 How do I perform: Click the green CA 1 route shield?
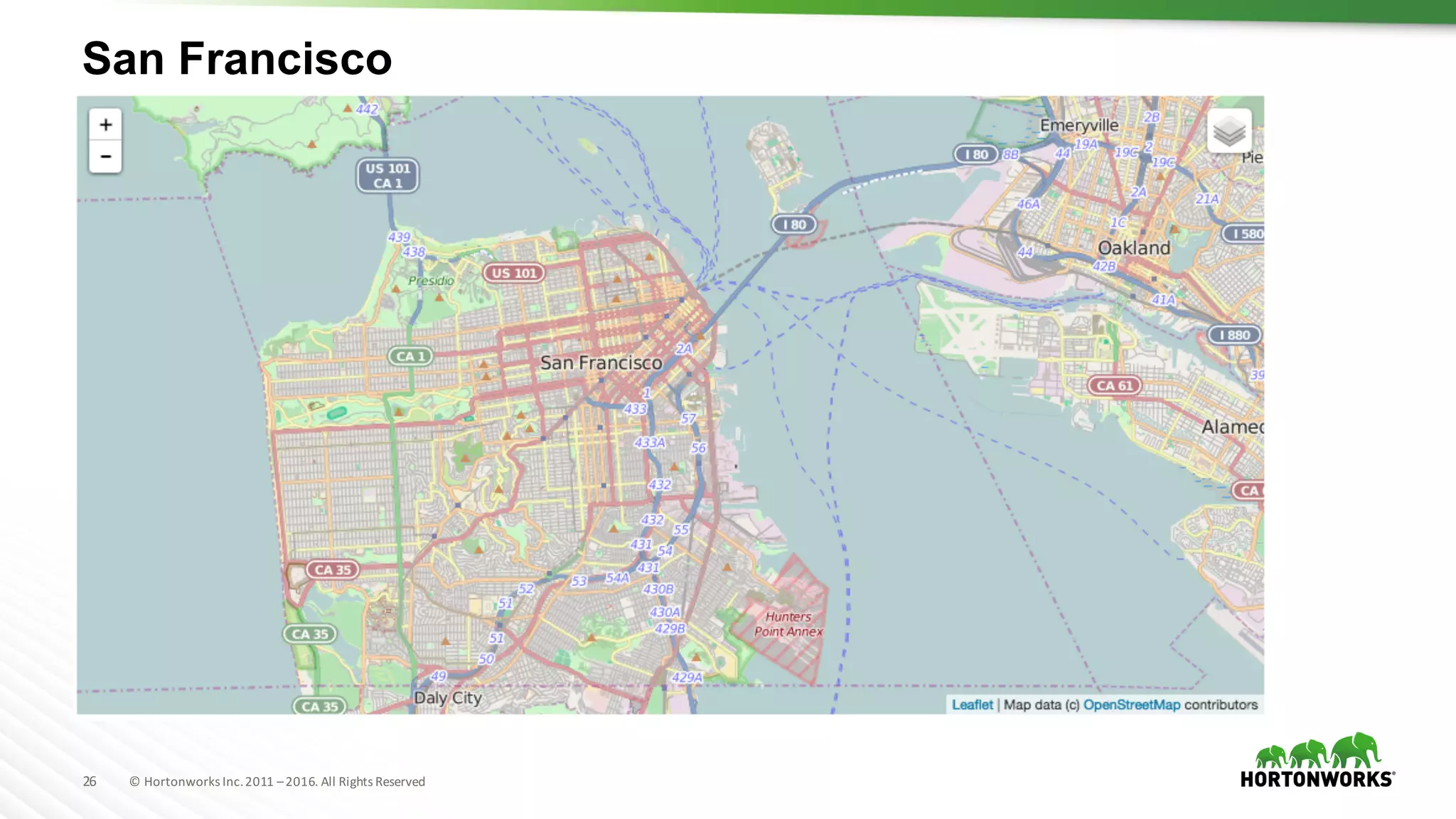pos(410,356)
